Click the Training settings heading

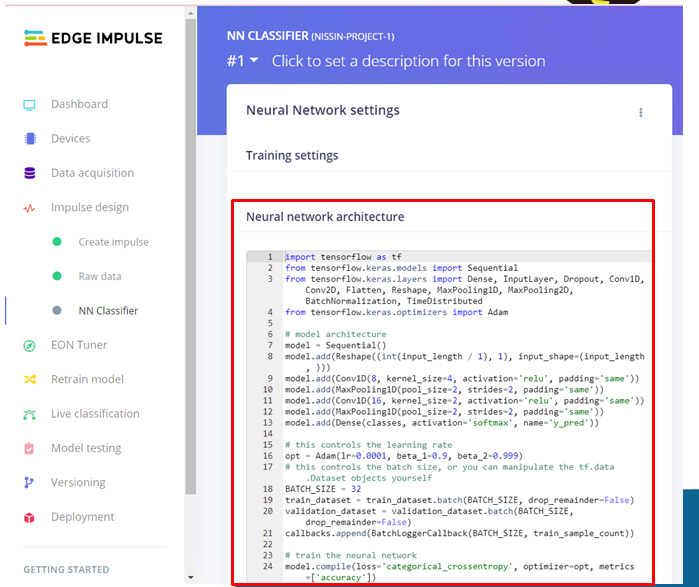(292, 156)
